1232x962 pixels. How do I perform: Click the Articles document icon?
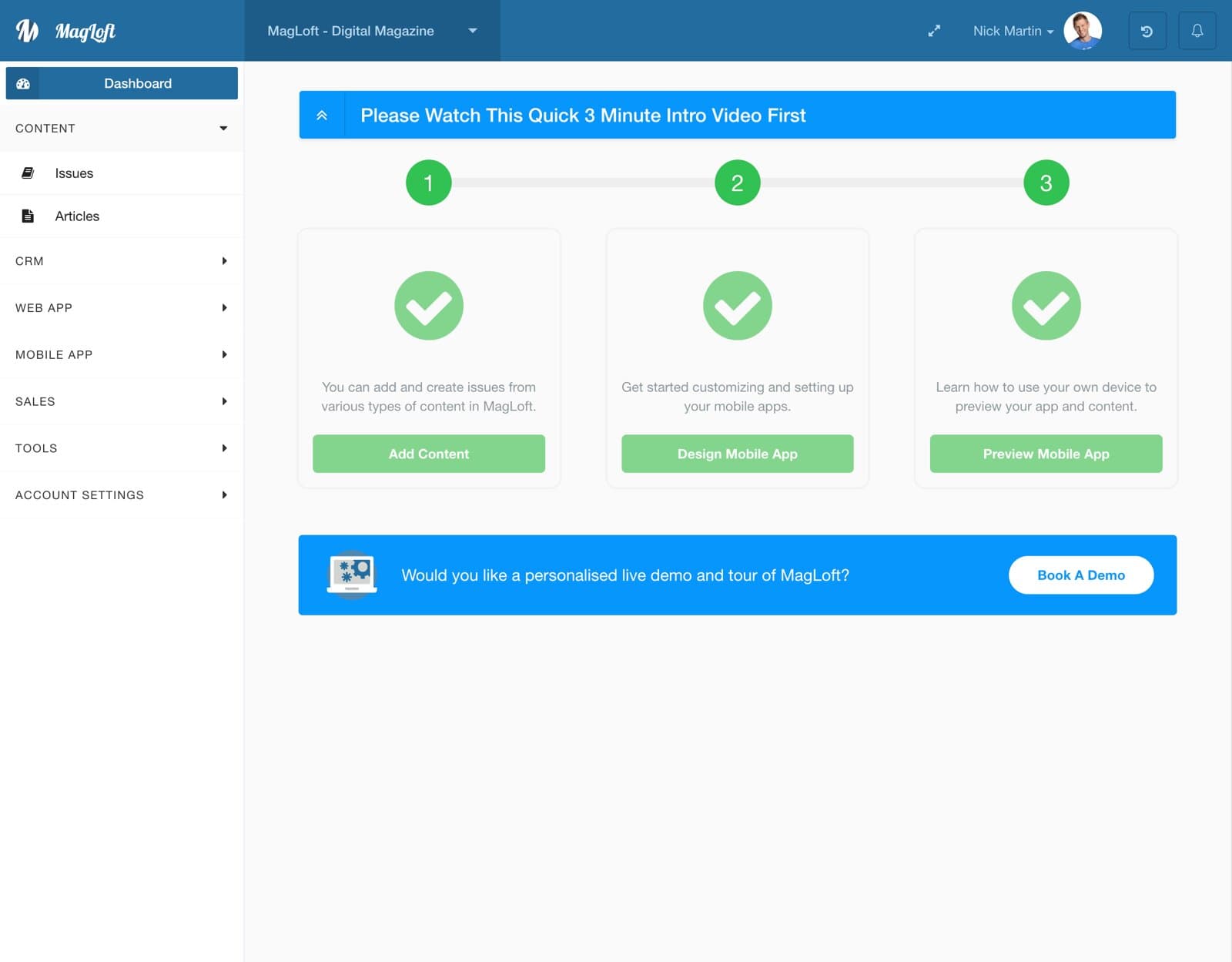click(28, 216)
